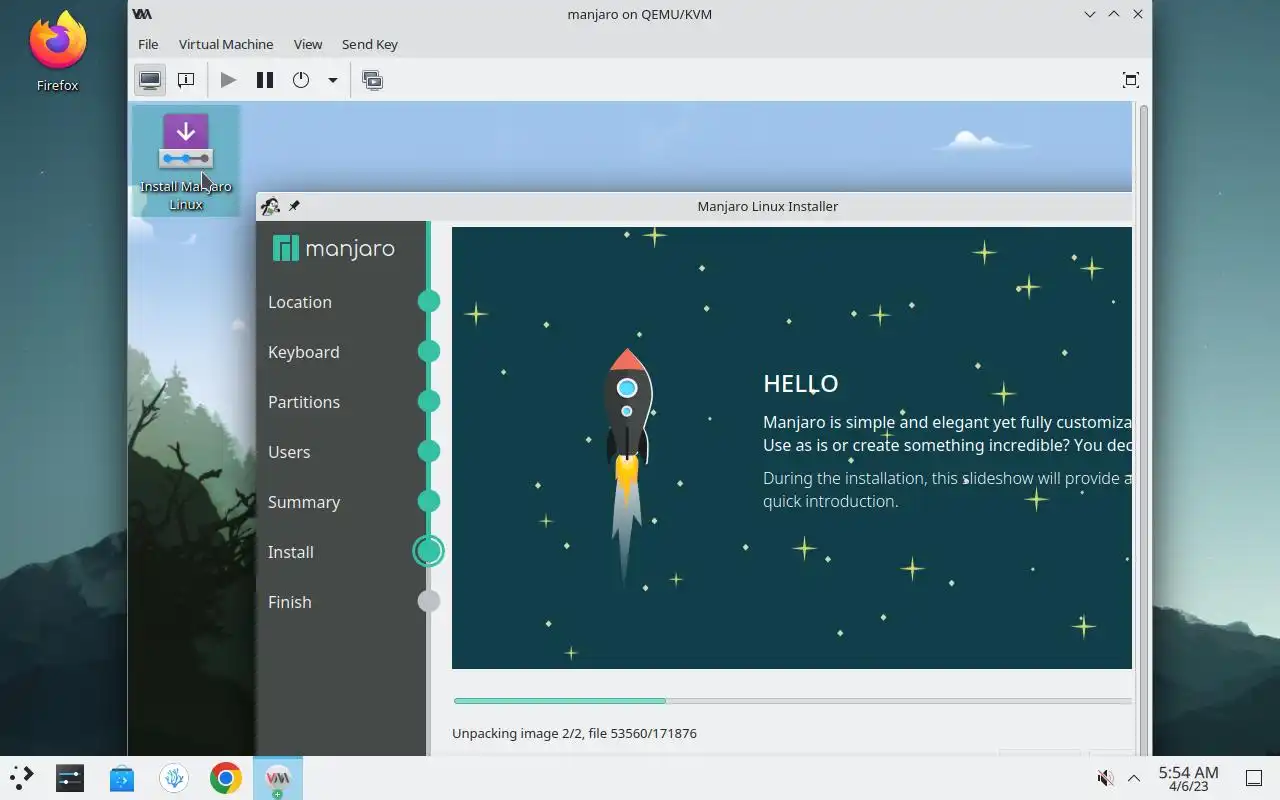Open the Send Key menu
Viewport: 1280px width, 800px height.
(370, 44)
